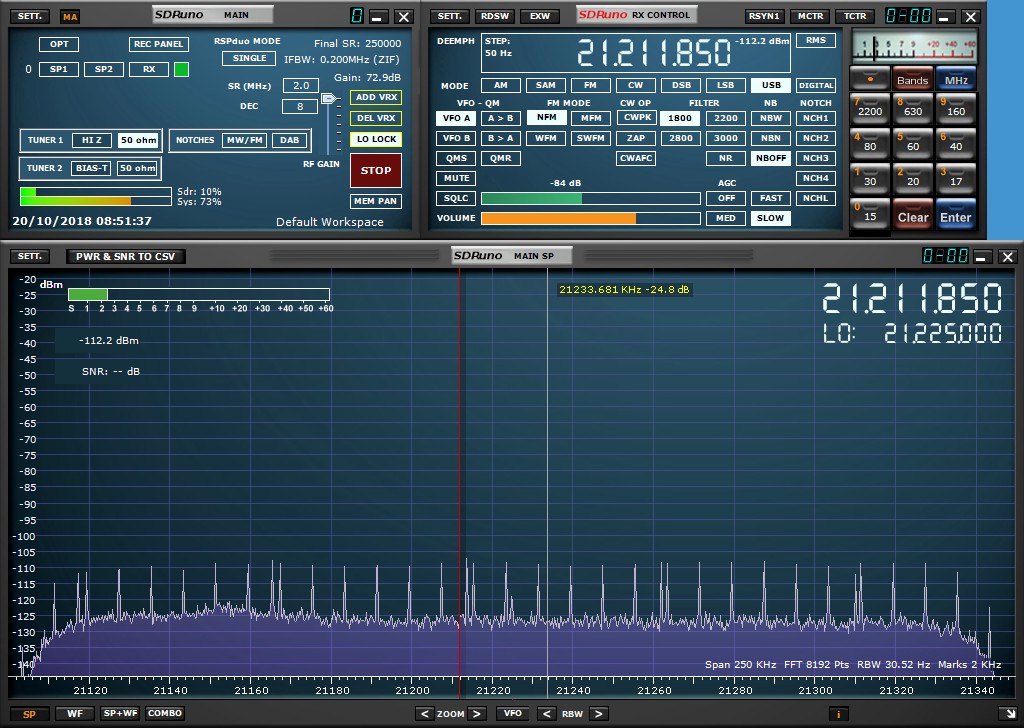Screen dimensions: 1024x728
Task: Click RSYN1 in RX CONTROL
Action: coord(764,16)
